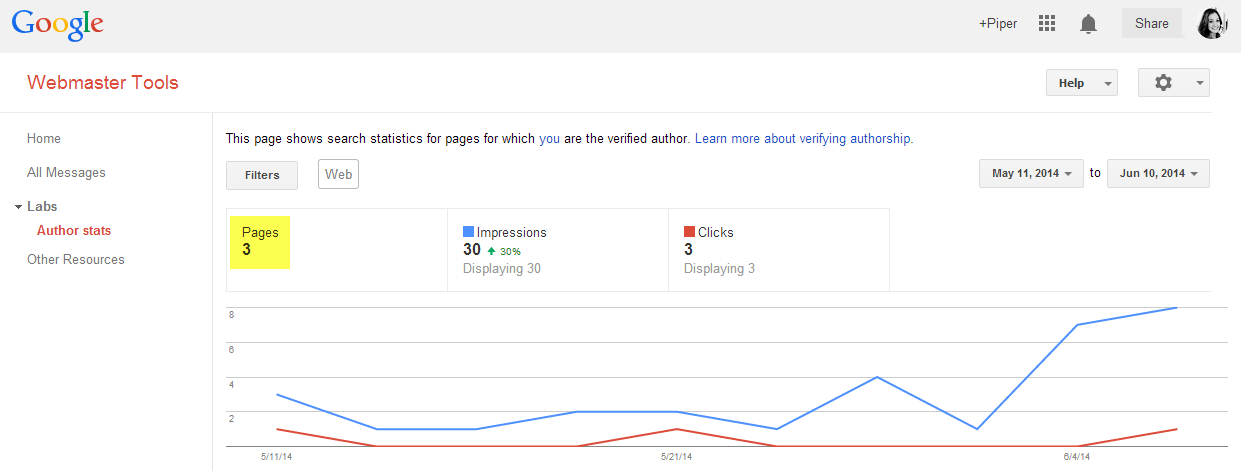The width and height of the screenshot is (1241, 471).
Task: Open All Messages in the sidebar
Action: coord(66,173)
